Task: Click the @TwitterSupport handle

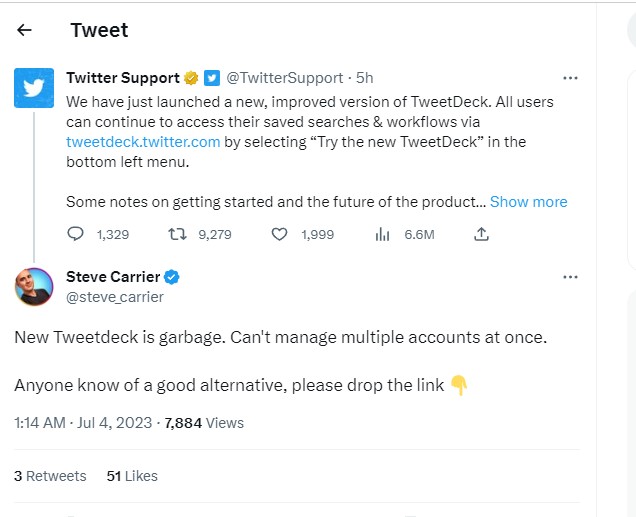Action: point(285,78)
